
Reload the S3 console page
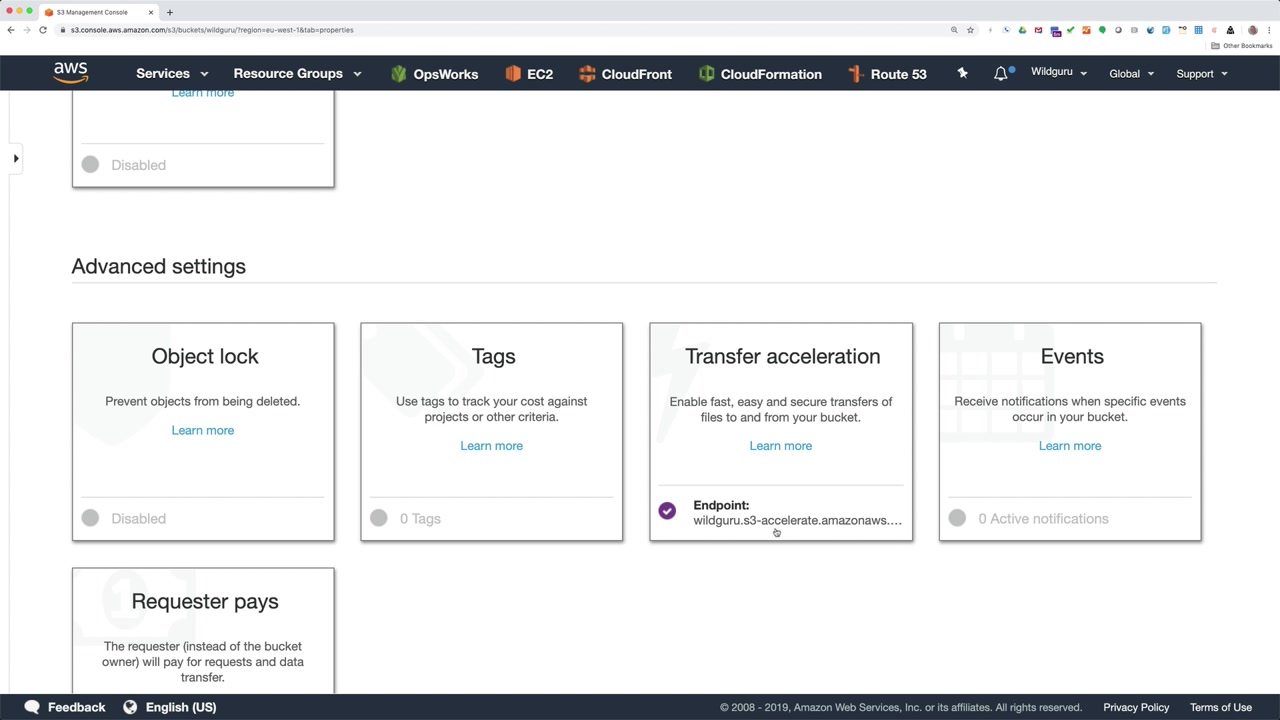click(43, 30)
